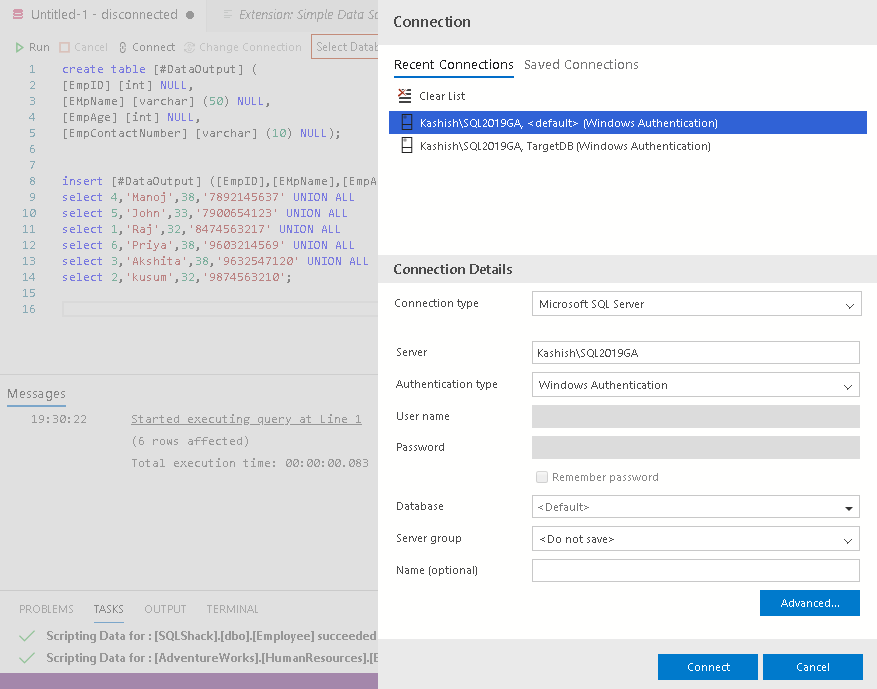Viewport: 877px width, 689px height.
Task: Click the Change Connection icon
Action: [190, 47]
